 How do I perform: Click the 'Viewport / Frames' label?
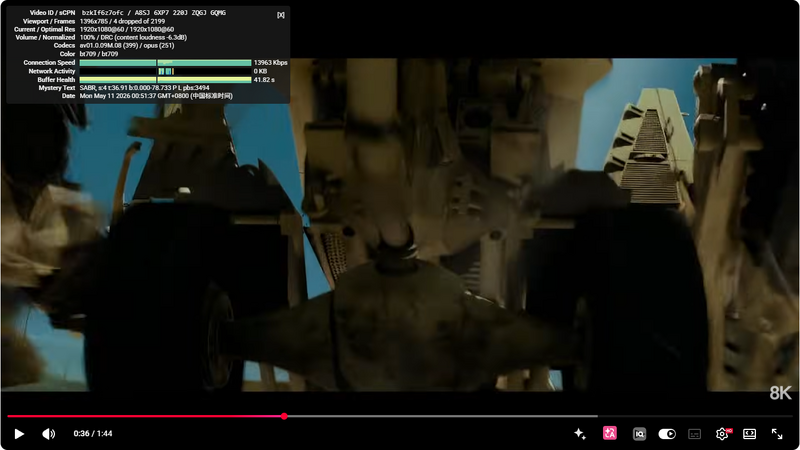coord(49,21)
